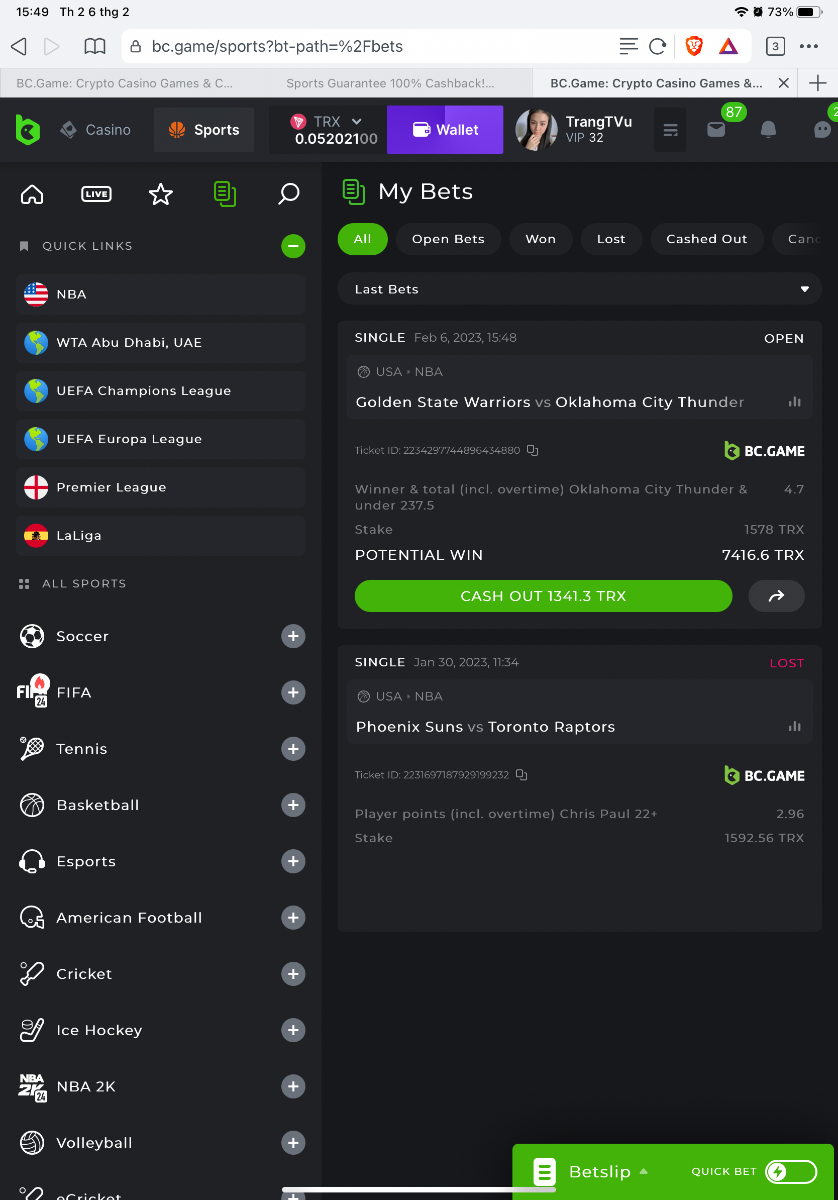The height and width of the screenshot is (1200, 838).
Task: Click the browser address bar
Action: (x=370, y=46)
